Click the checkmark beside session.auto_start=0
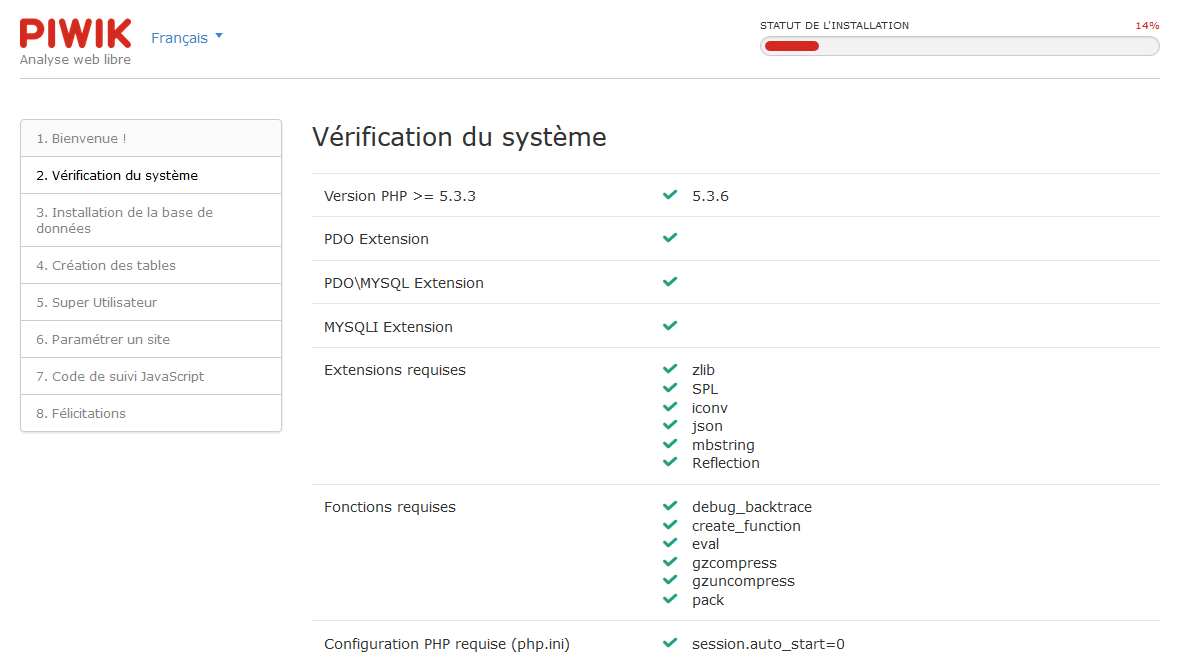The height and width of the screenshot is (663, 1187). (670, 643)
